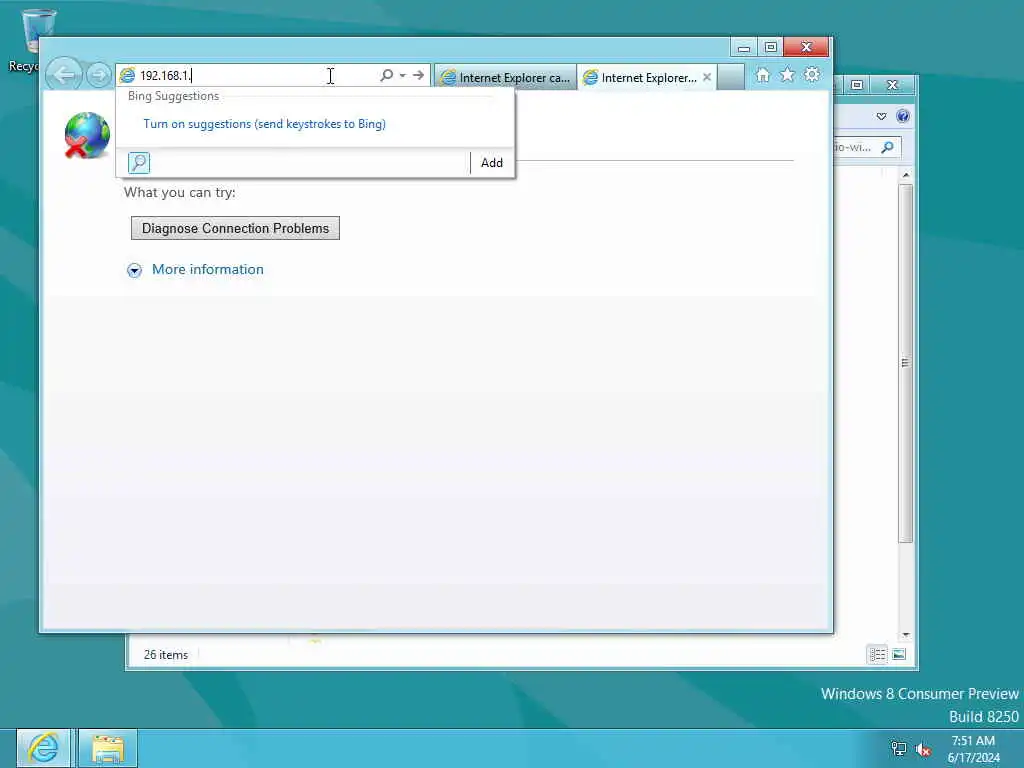The width and height of the screenshot is (1024, 768).
Task: Switch to the 'Internet Explorer ca...' tab
Action: click(x=506, y=78)
